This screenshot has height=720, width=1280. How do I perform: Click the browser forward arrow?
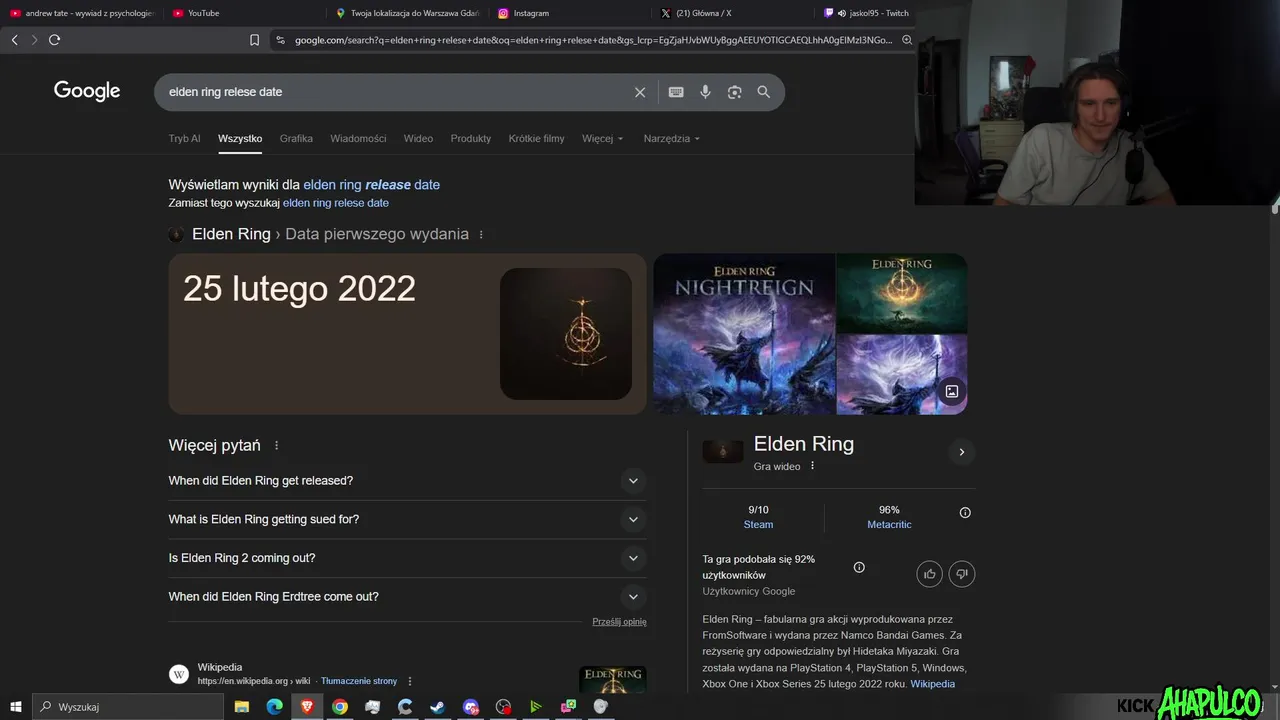coord(34,40)
